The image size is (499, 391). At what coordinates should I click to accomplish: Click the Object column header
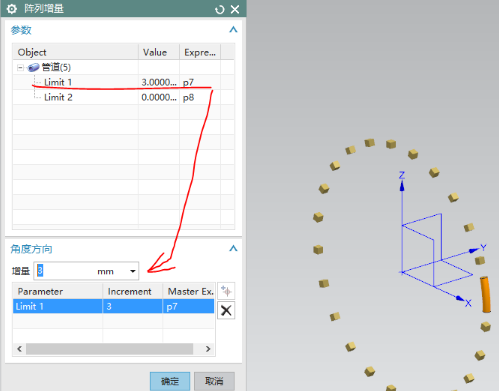pyautogui.click(x=76, y=52)
